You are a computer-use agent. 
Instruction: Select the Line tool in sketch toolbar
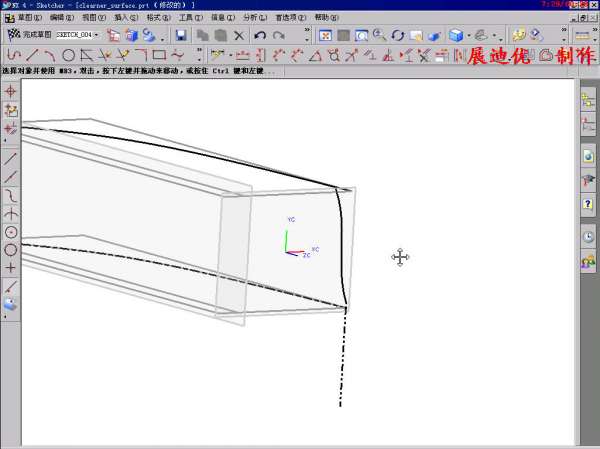(x=32, y=55)
